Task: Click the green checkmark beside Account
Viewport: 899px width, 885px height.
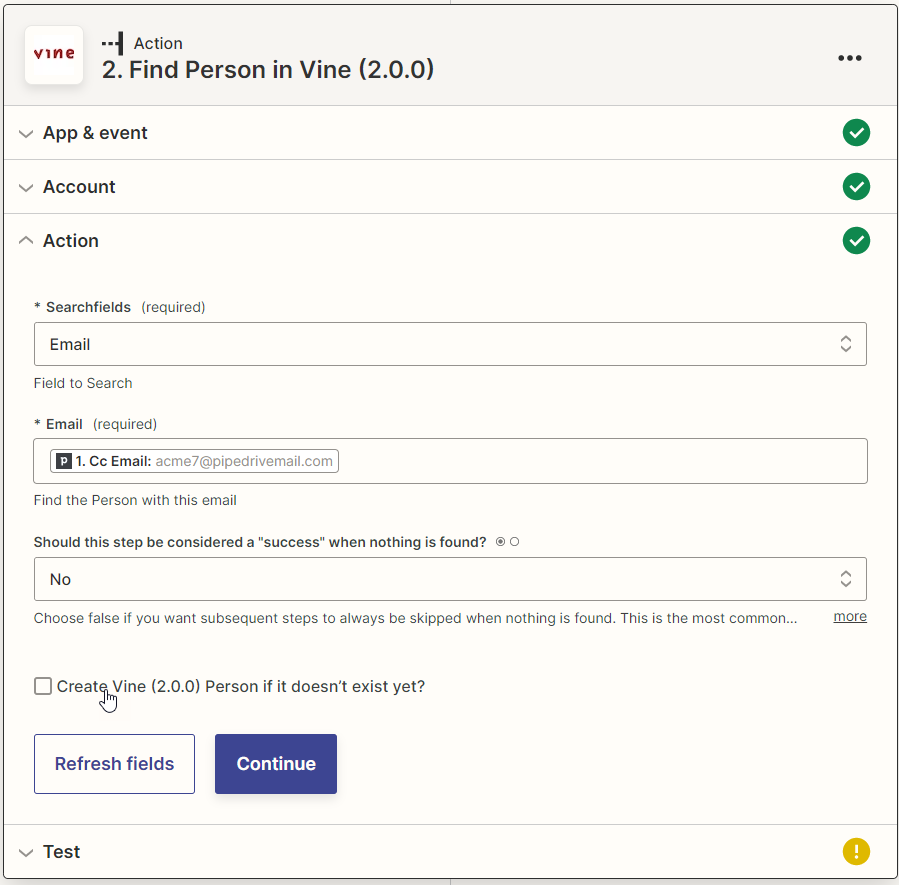Action: click(x=856, y=187)
